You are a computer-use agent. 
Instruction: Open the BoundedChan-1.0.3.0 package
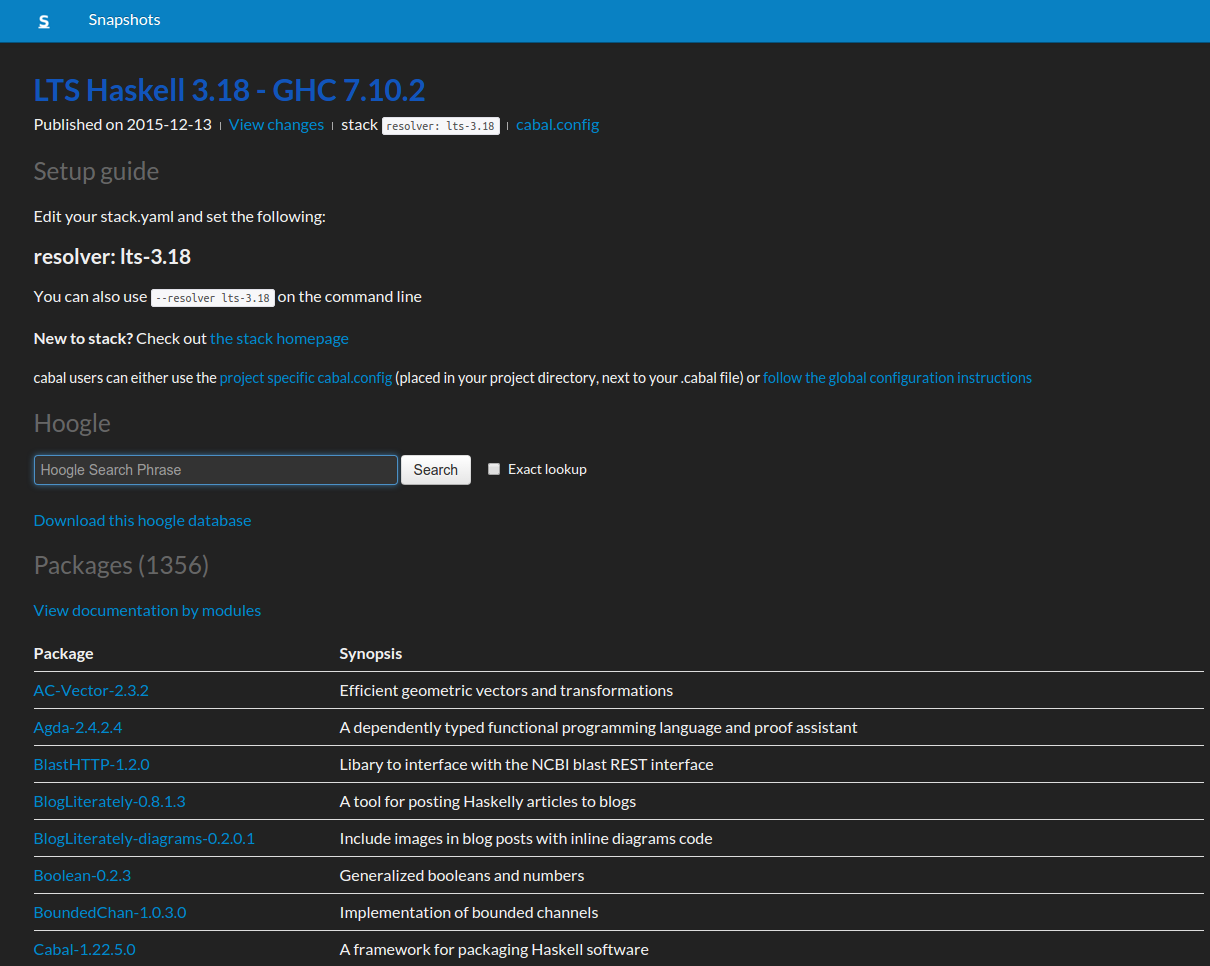(x=110, y=912)
